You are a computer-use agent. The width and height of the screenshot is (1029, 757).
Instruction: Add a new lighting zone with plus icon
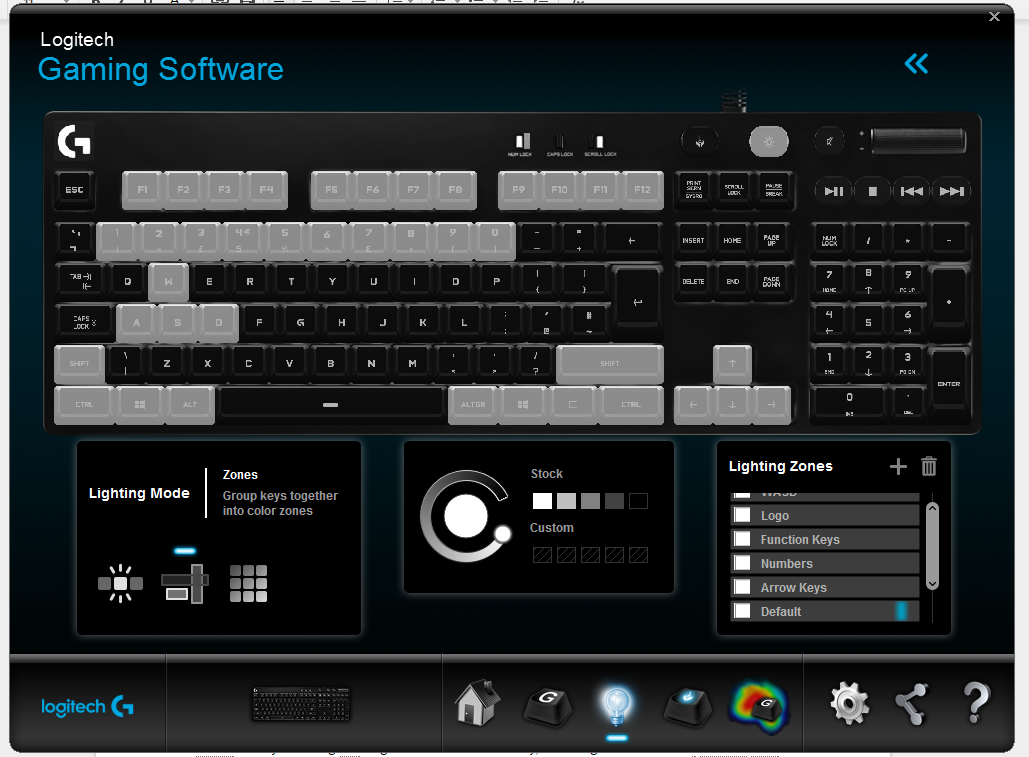(897, 466)
